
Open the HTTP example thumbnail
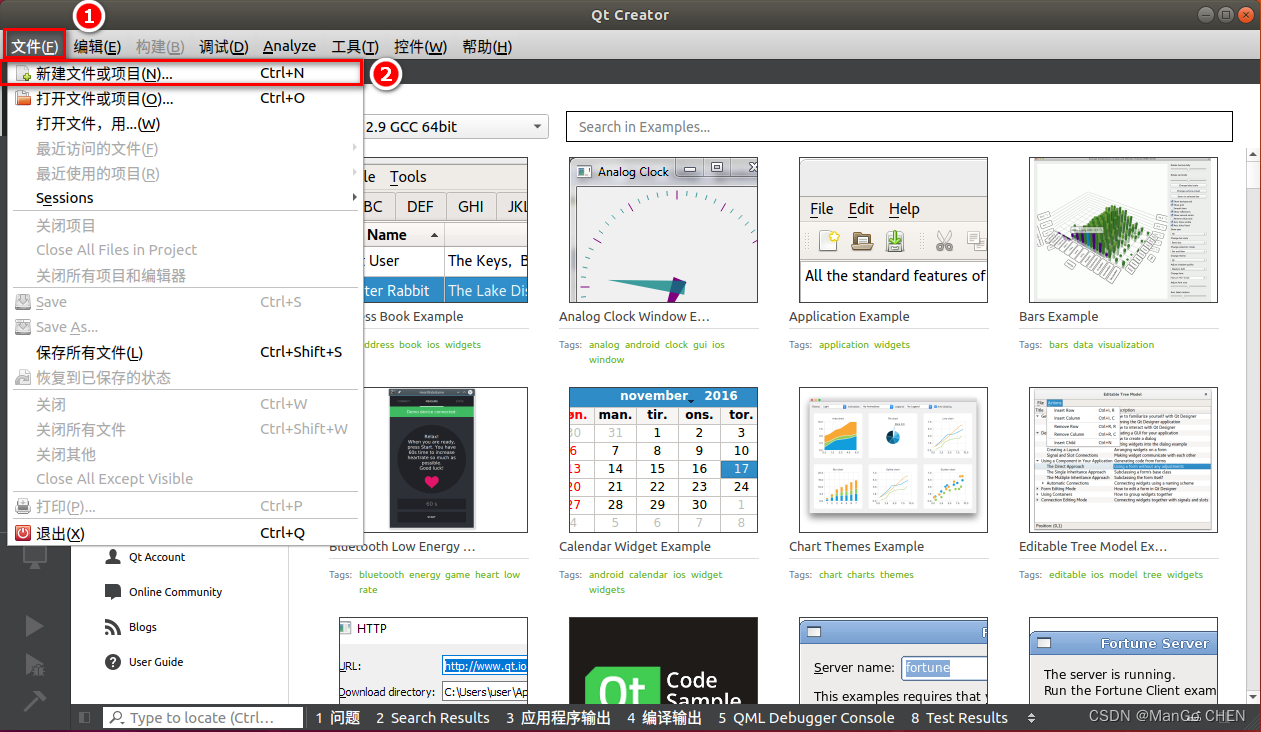(x=433, y=661)
